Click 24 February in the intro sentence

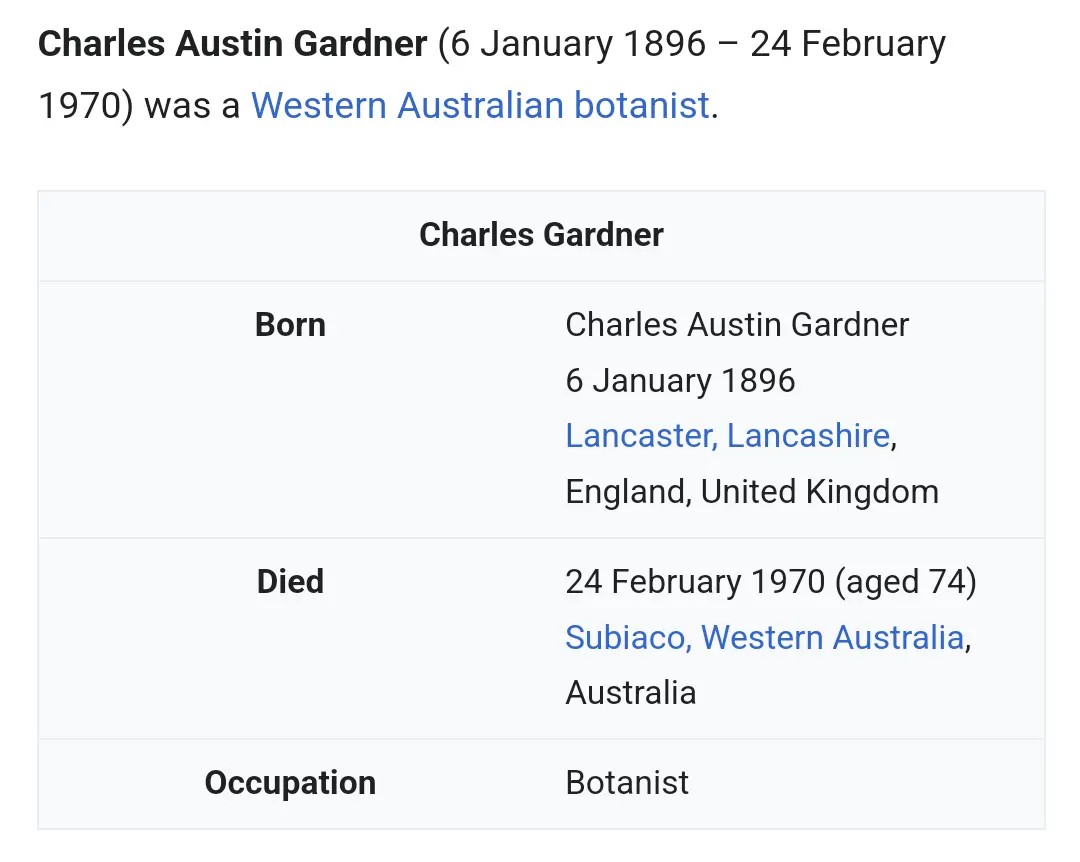848,43
